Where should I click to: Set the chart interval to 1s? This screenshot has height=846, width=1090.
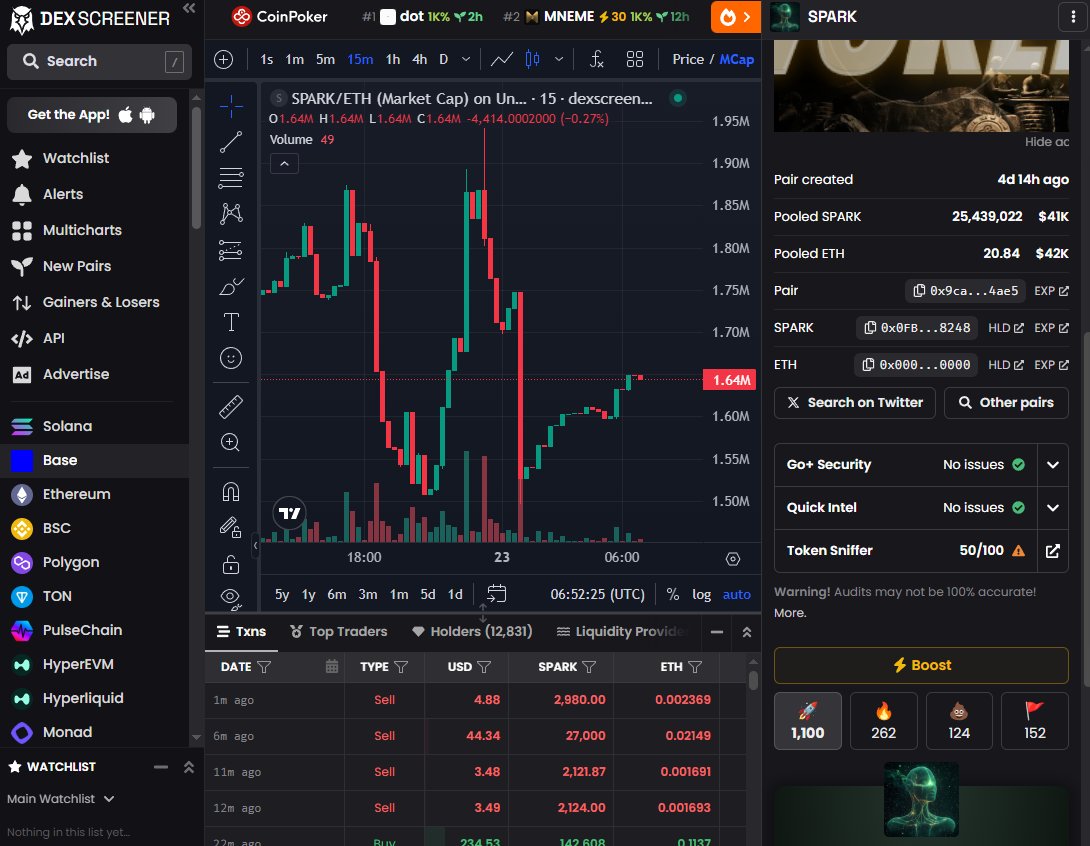tap(266, 60)
